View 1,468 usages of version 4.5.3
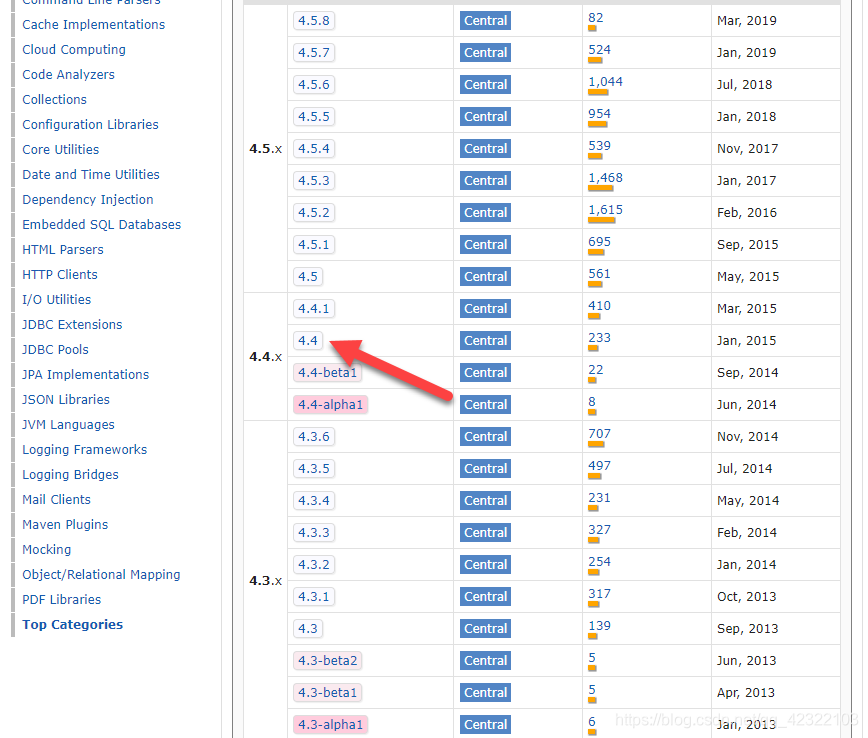This screenshot has width=868, height=738. [605, 178]
